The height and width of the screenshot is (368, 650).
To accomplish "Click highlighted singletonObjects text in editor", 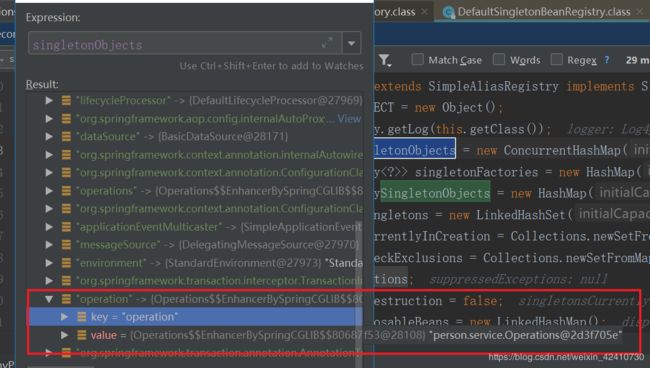I will [415, 150].
